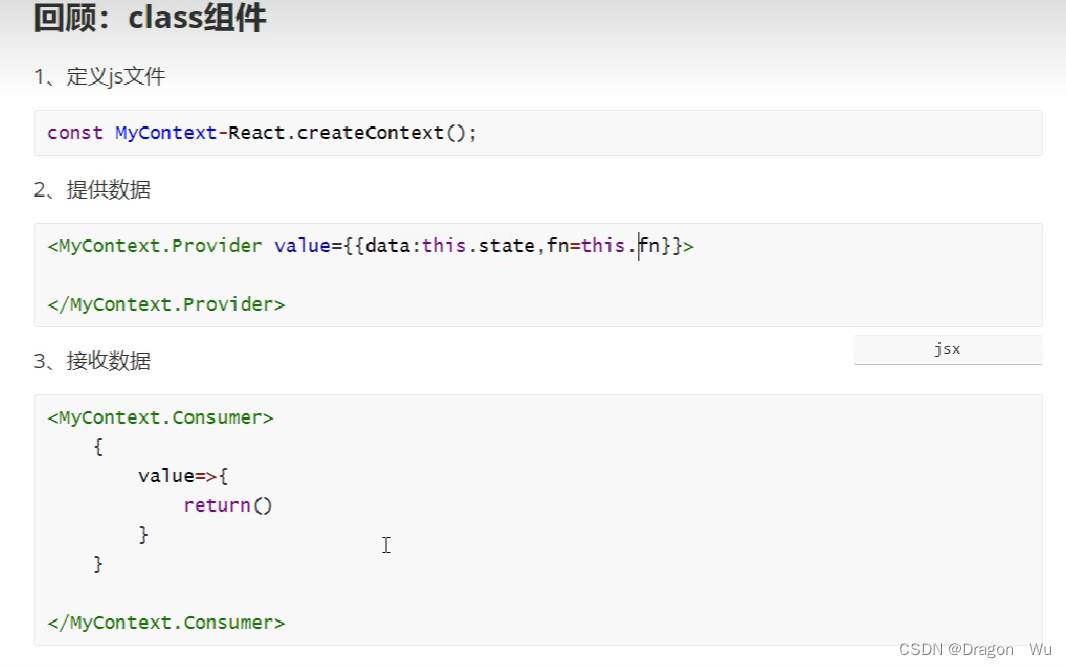Click the value attribute of Provider
Screen dimensions: 1066x668
pos(302,245)
